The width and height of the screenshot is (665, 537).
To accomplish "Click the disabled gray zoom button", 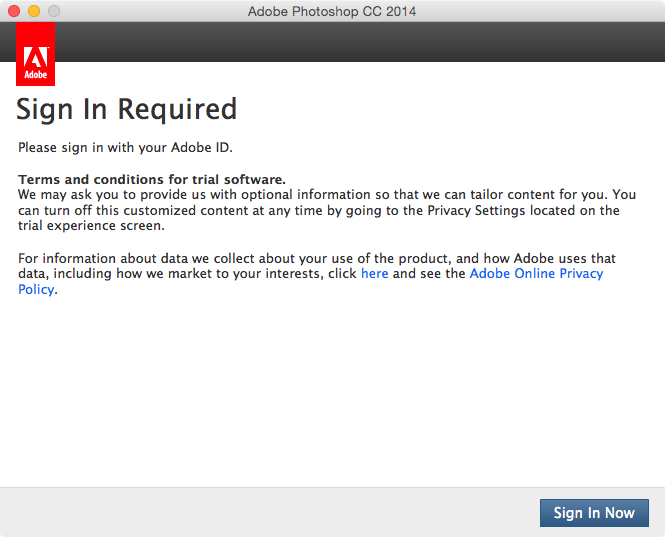I will coord(54,11).
